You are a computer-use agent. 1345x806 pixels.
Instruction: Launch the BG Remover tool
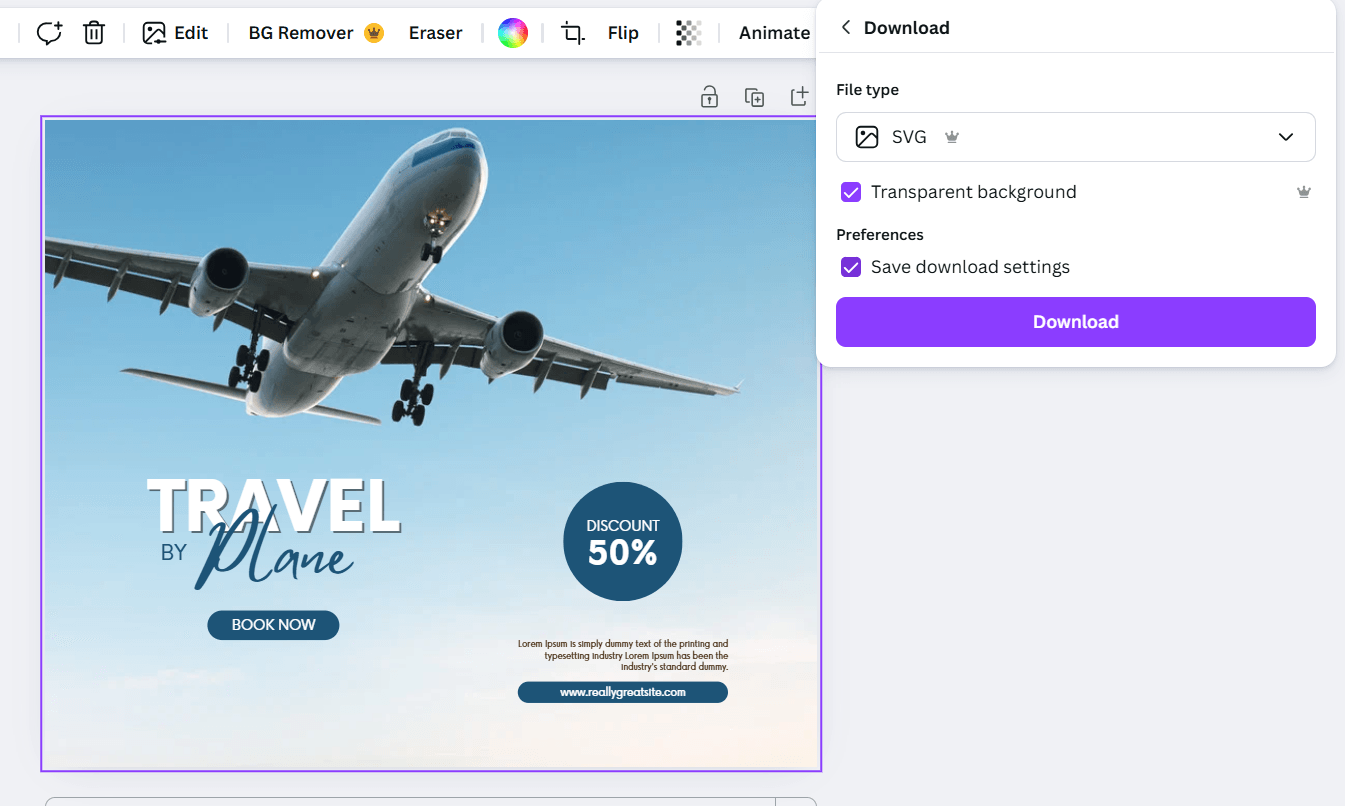316,33
